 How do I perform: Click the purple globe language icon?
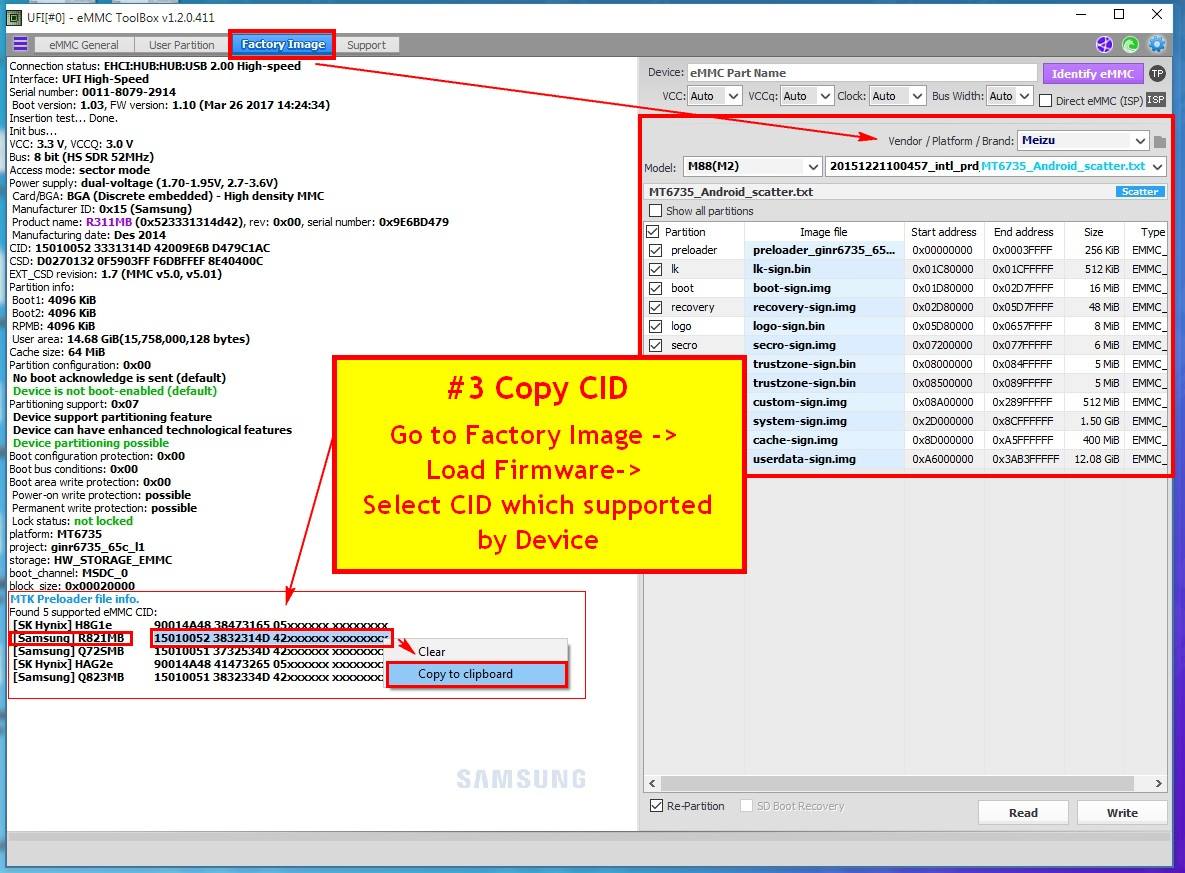click(1104, 45)
